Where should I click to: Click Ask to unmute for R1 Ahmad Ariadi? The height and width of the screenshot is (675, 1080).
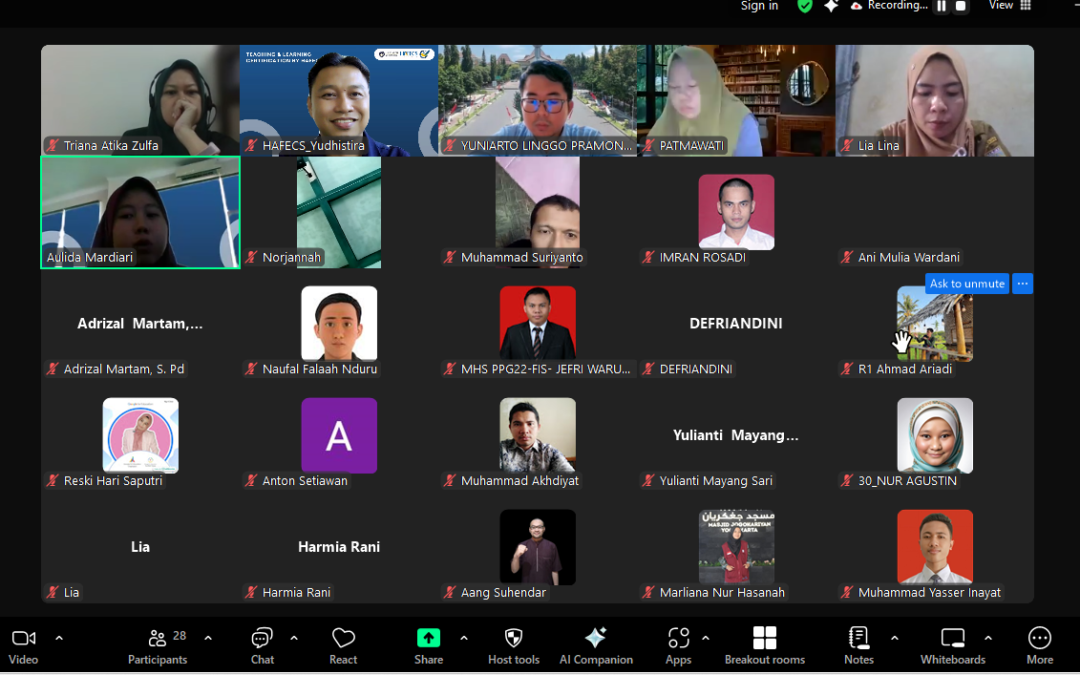(967, 284)
